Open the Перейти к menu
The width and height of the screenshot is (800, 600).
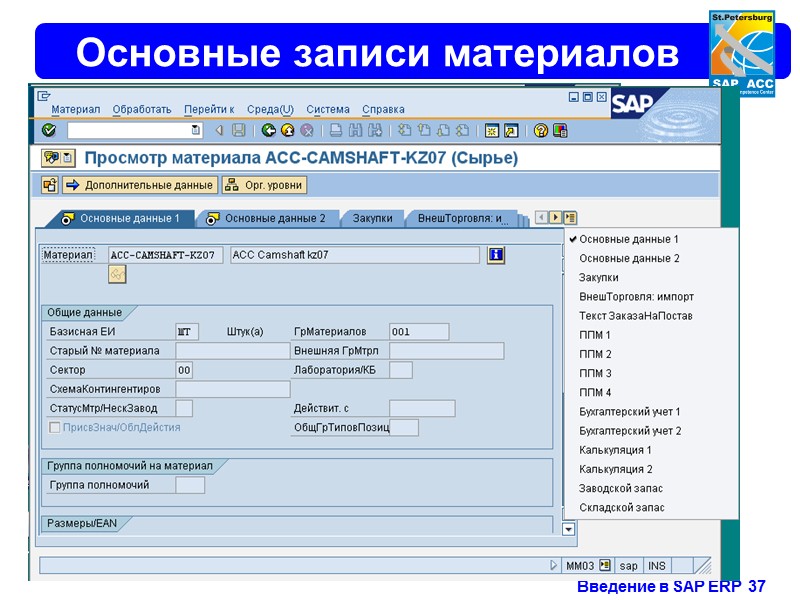point(209,109)
